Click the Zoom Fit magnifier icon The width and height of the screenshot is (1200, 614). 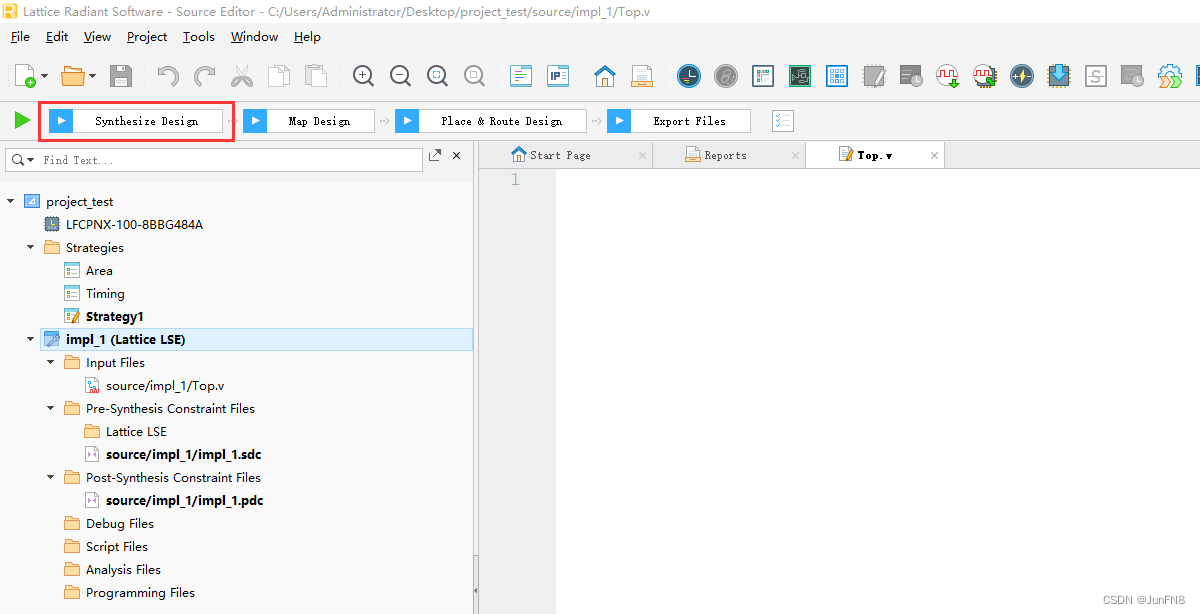click(x=437, y=75)
